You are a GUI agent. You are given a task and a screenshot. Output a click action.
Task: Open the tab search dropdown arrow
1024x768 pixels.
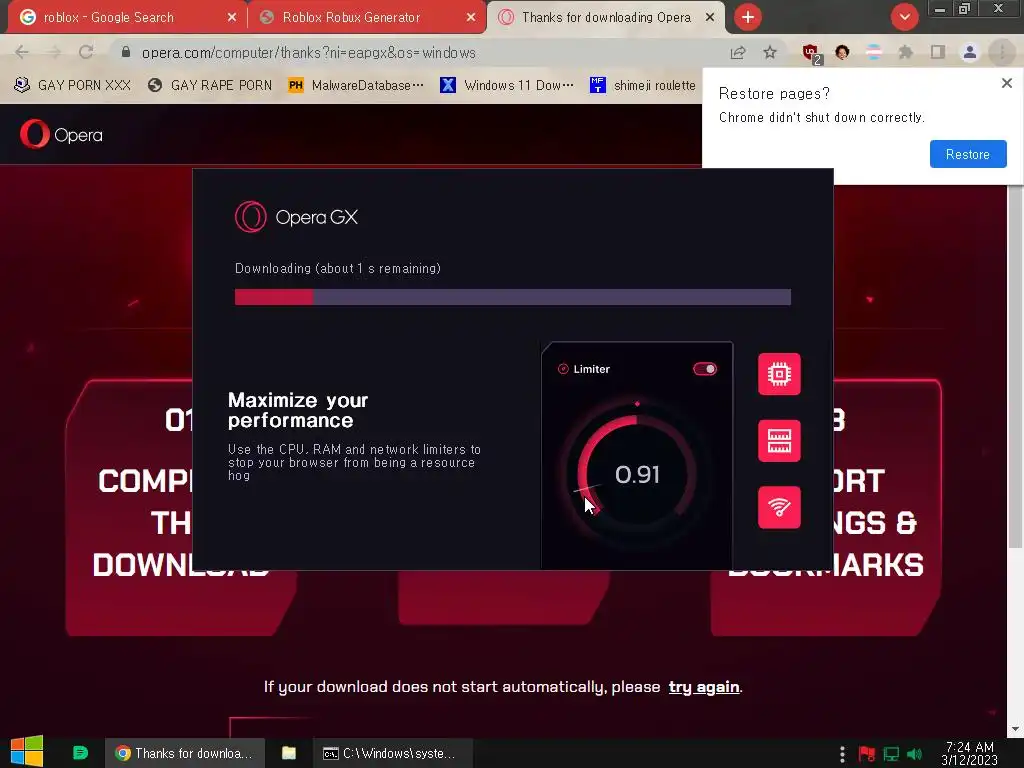pos(904,17)
